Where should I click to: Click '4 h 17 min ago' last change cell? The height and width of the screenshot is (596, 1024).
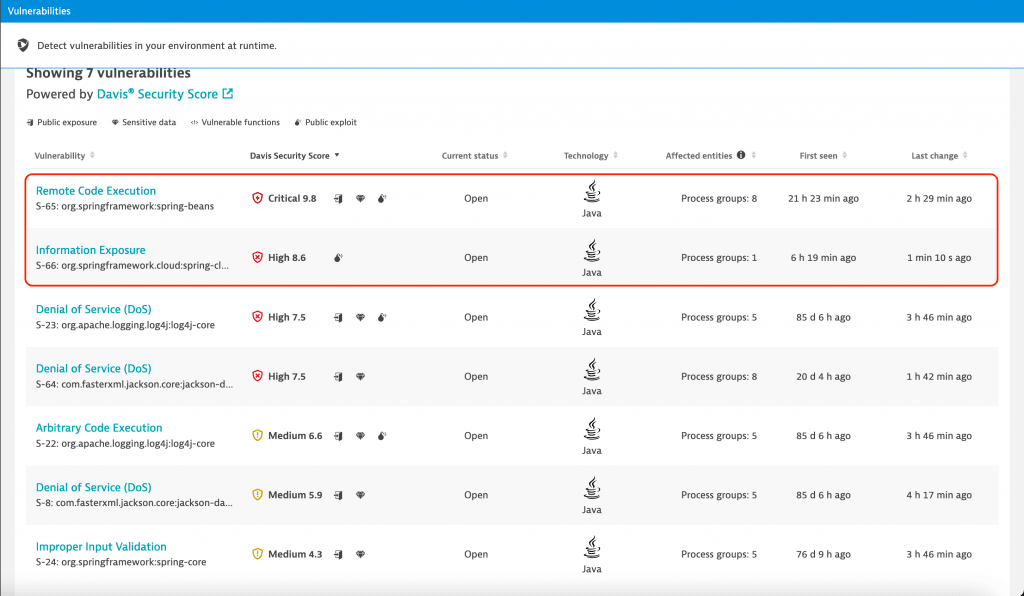click(938, 495)
